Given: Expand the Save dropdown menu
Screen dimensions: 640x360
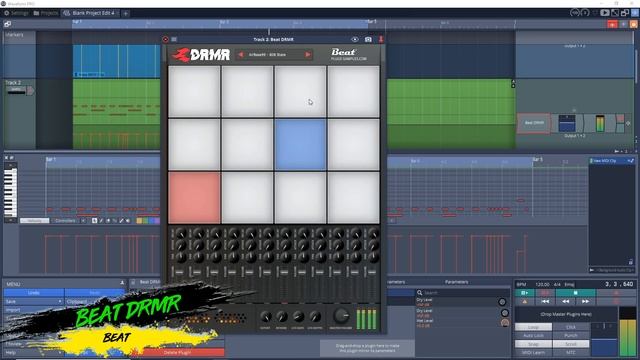Looking at the screenshot, I should tap(34, 302).
